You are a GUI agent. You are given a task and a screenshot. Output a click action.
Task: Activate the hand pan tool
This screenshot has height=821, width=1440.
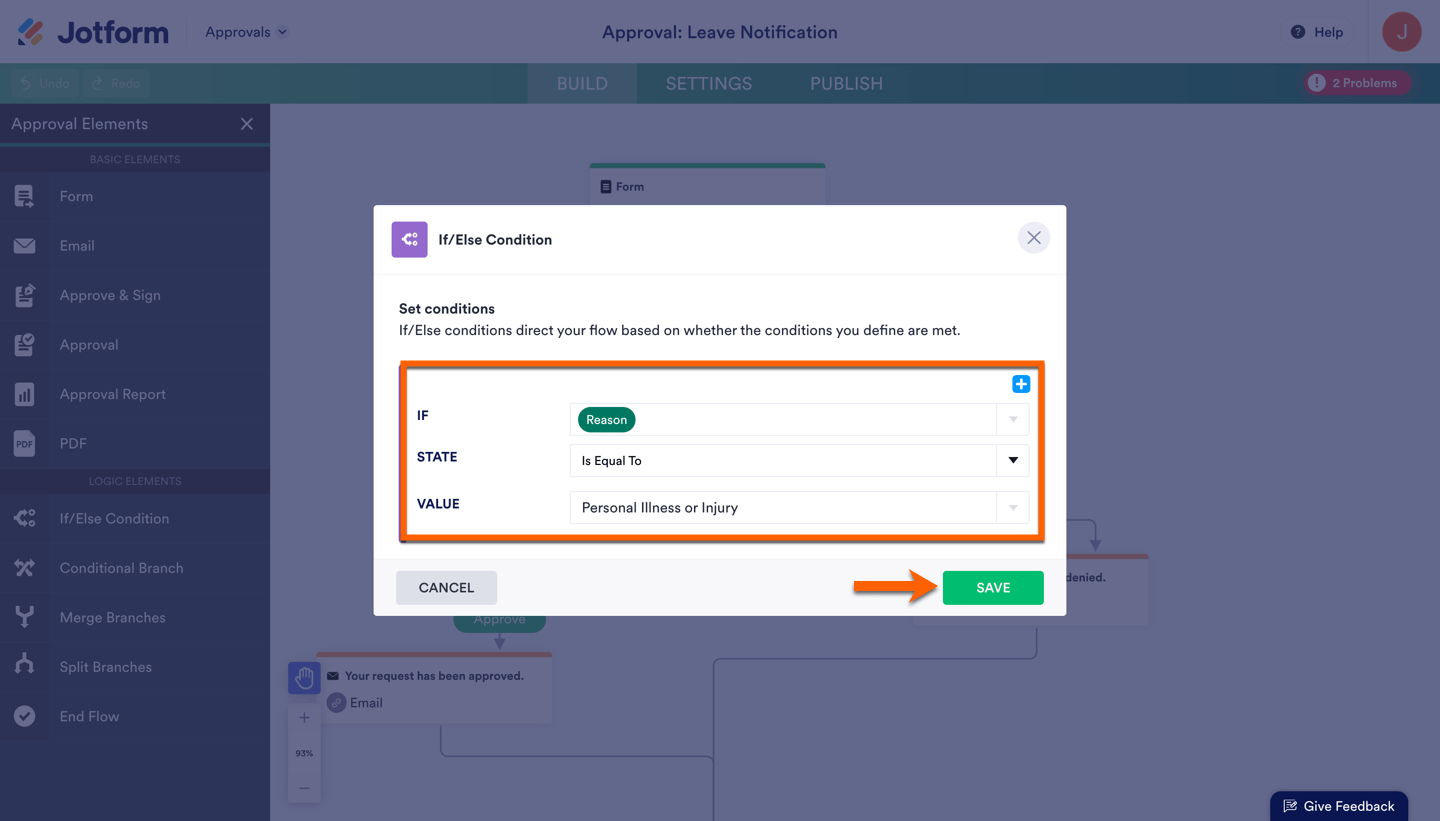click(304, 678)
